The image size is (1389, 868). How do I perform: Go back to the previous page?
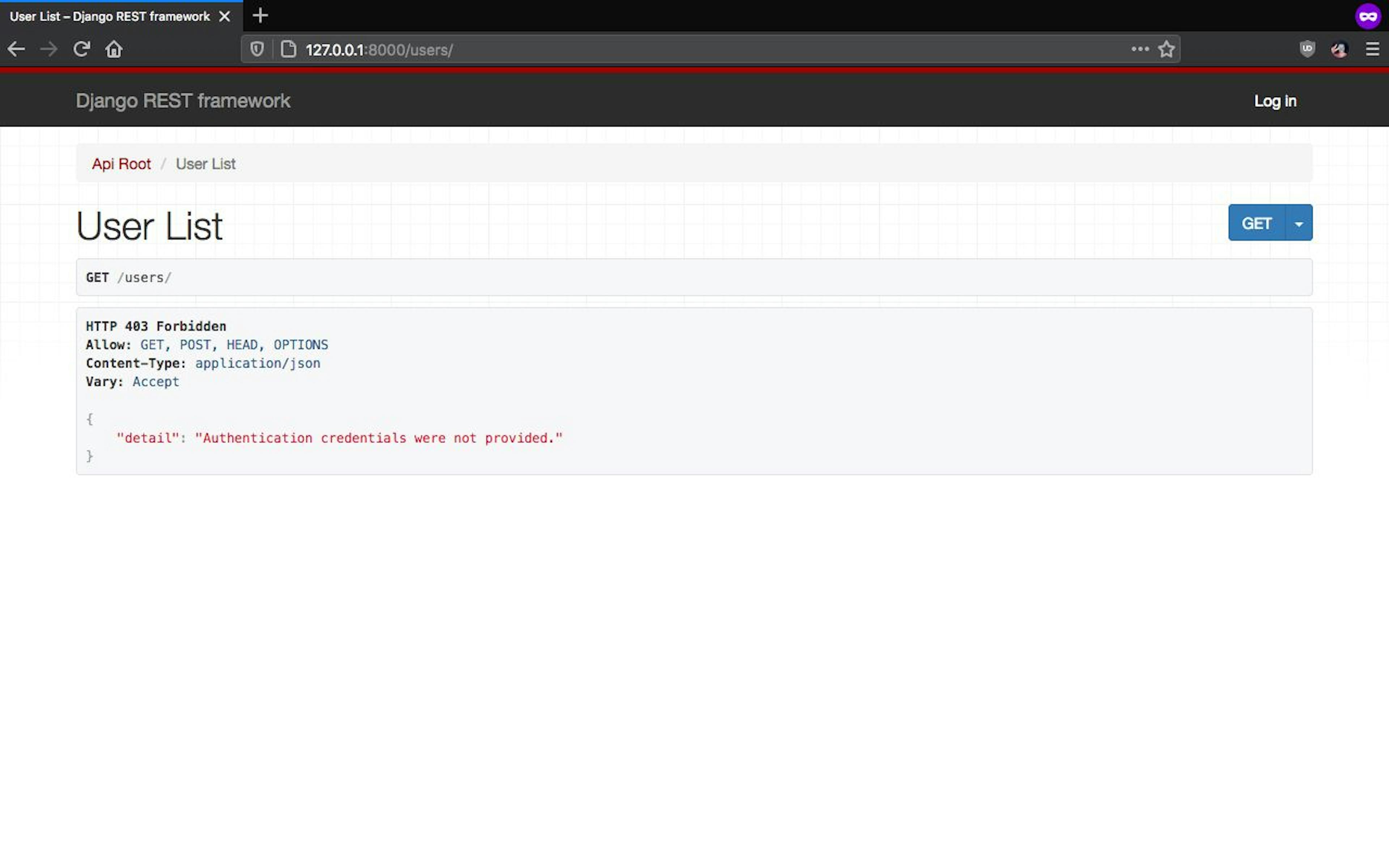pos(16,50)
